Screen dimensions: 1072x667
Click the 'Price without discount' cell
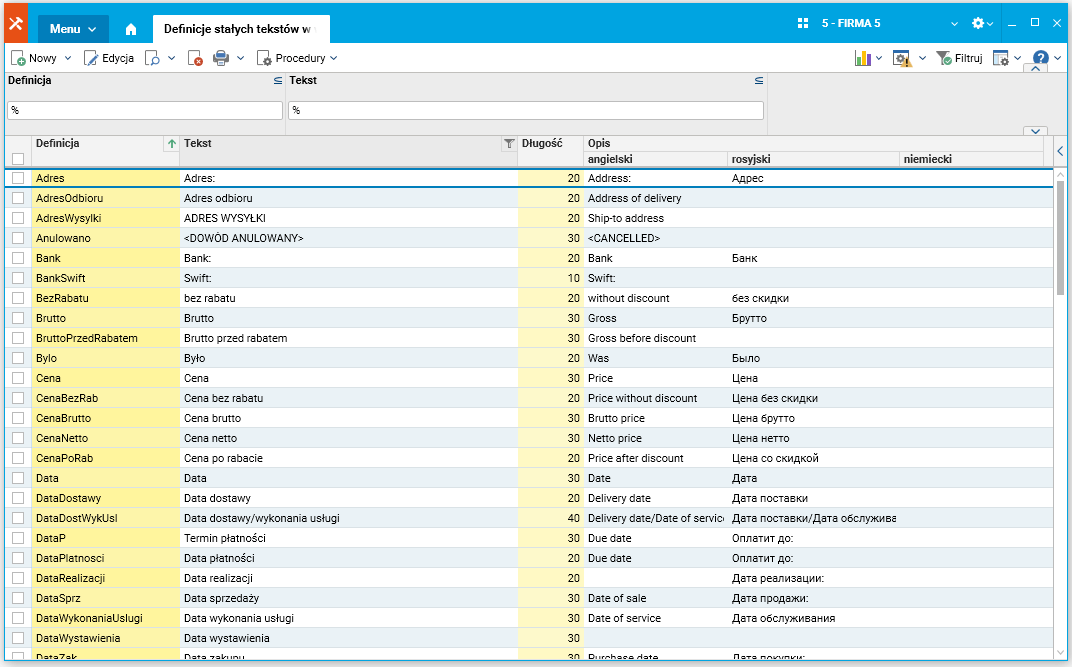(x=656, y=398)
